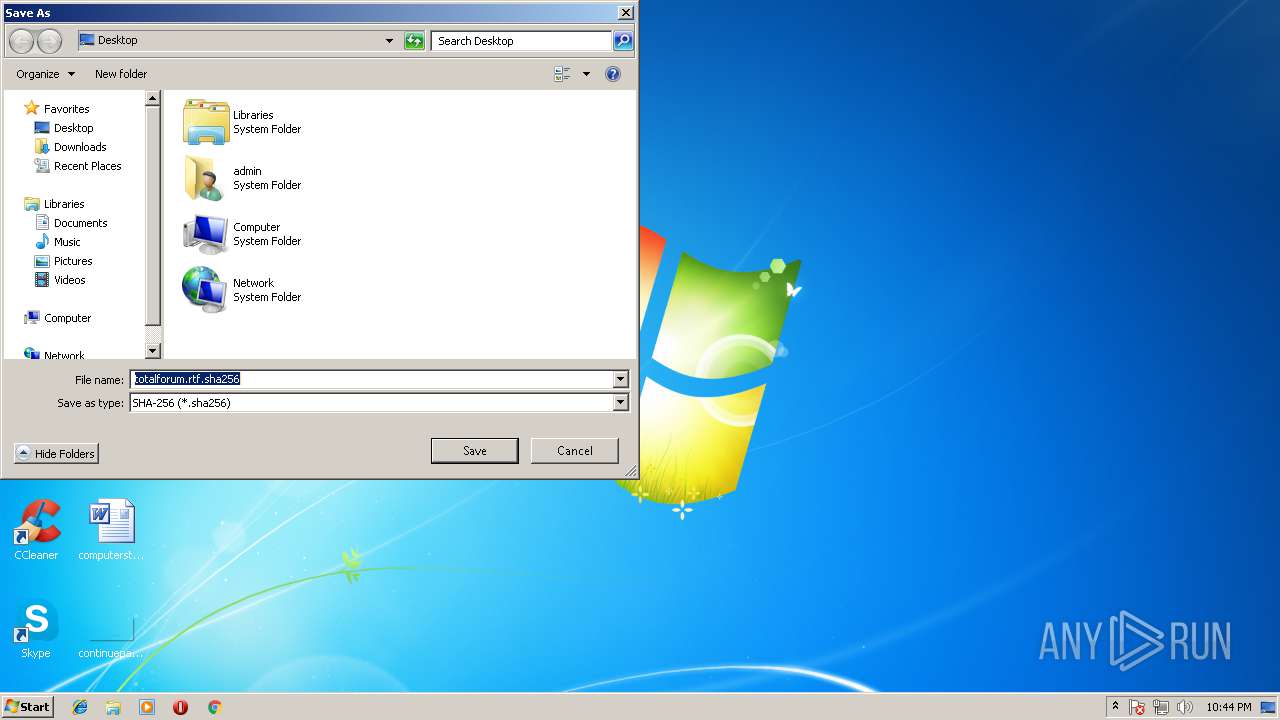Select Documents library in navigation pane
Viewport: 1280px width, 720px height.
[71, 223]
